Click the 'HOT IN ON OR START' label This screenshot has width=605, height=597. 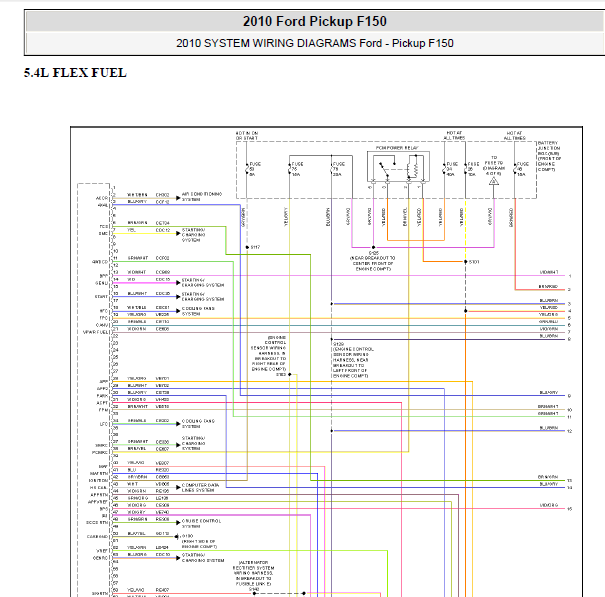(247, 135)
